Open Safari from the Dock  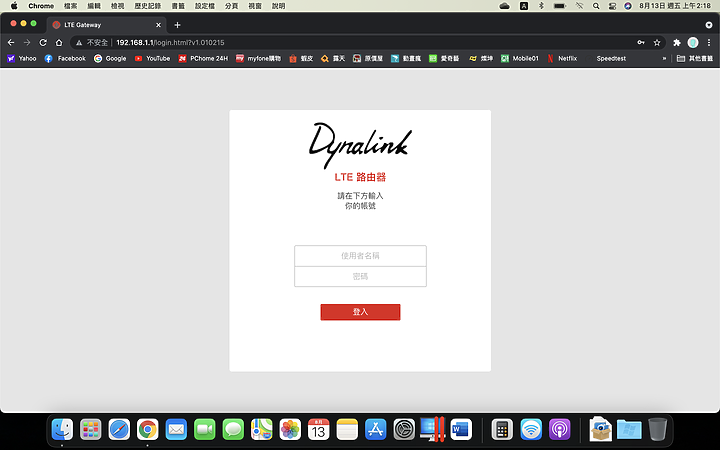tap(119, 430)
